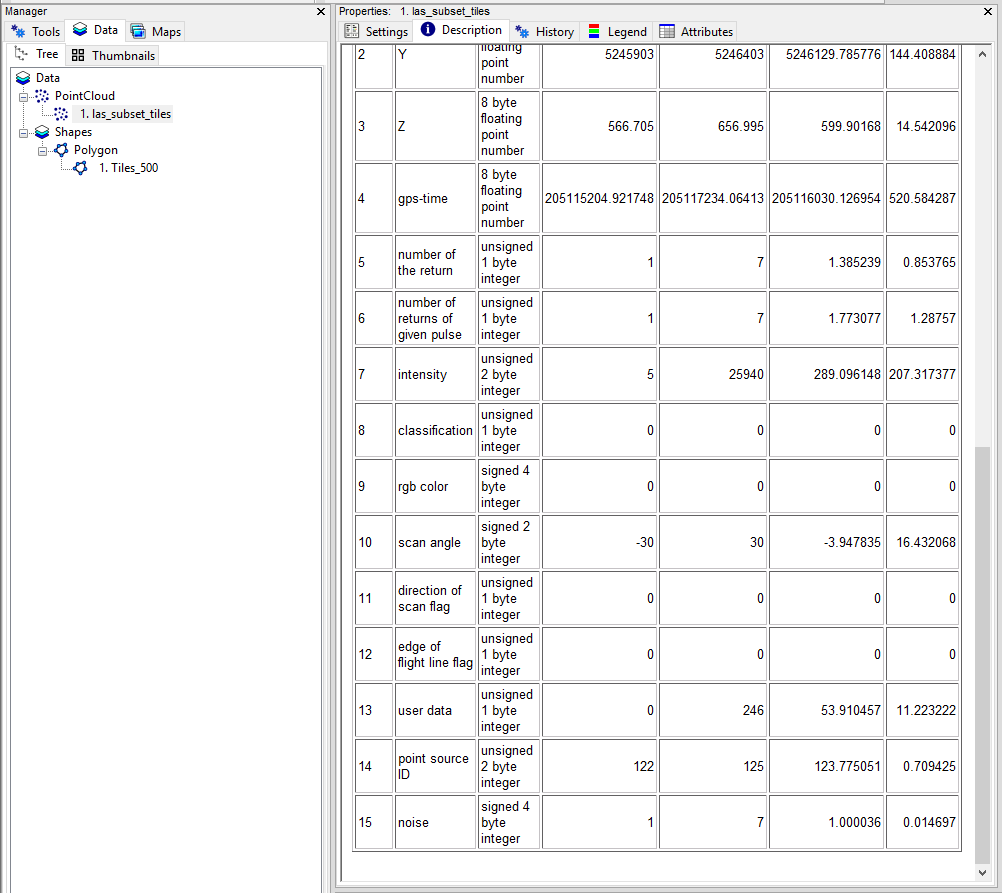Click the gps-time minimum value 205115204.921748
Screen dimensions: 1002x893
coord(599,198)
